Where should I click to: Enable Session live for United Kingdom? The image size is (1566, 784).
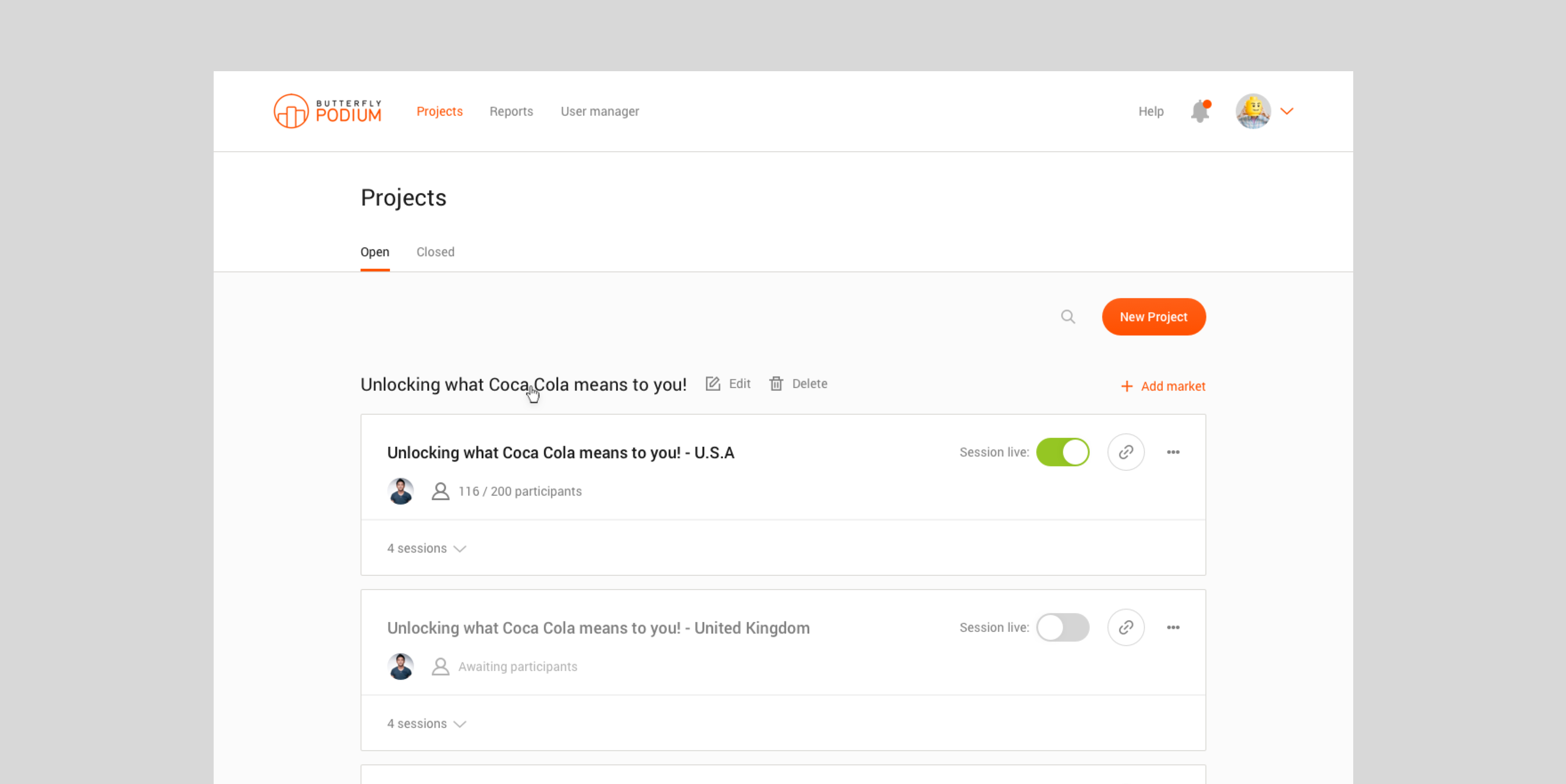[x=1063, y=627]
